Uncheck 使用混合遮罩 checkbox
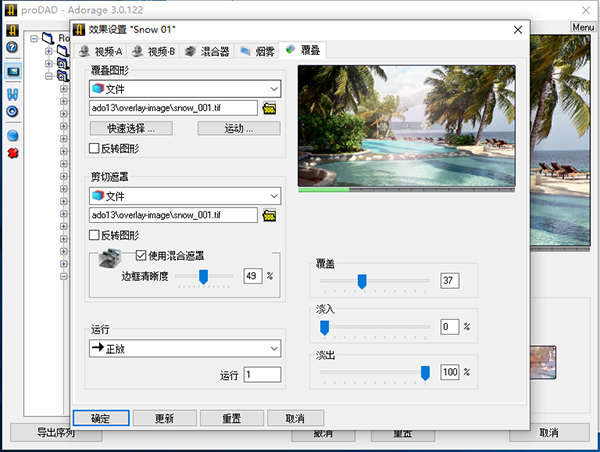 pos(140,255)
